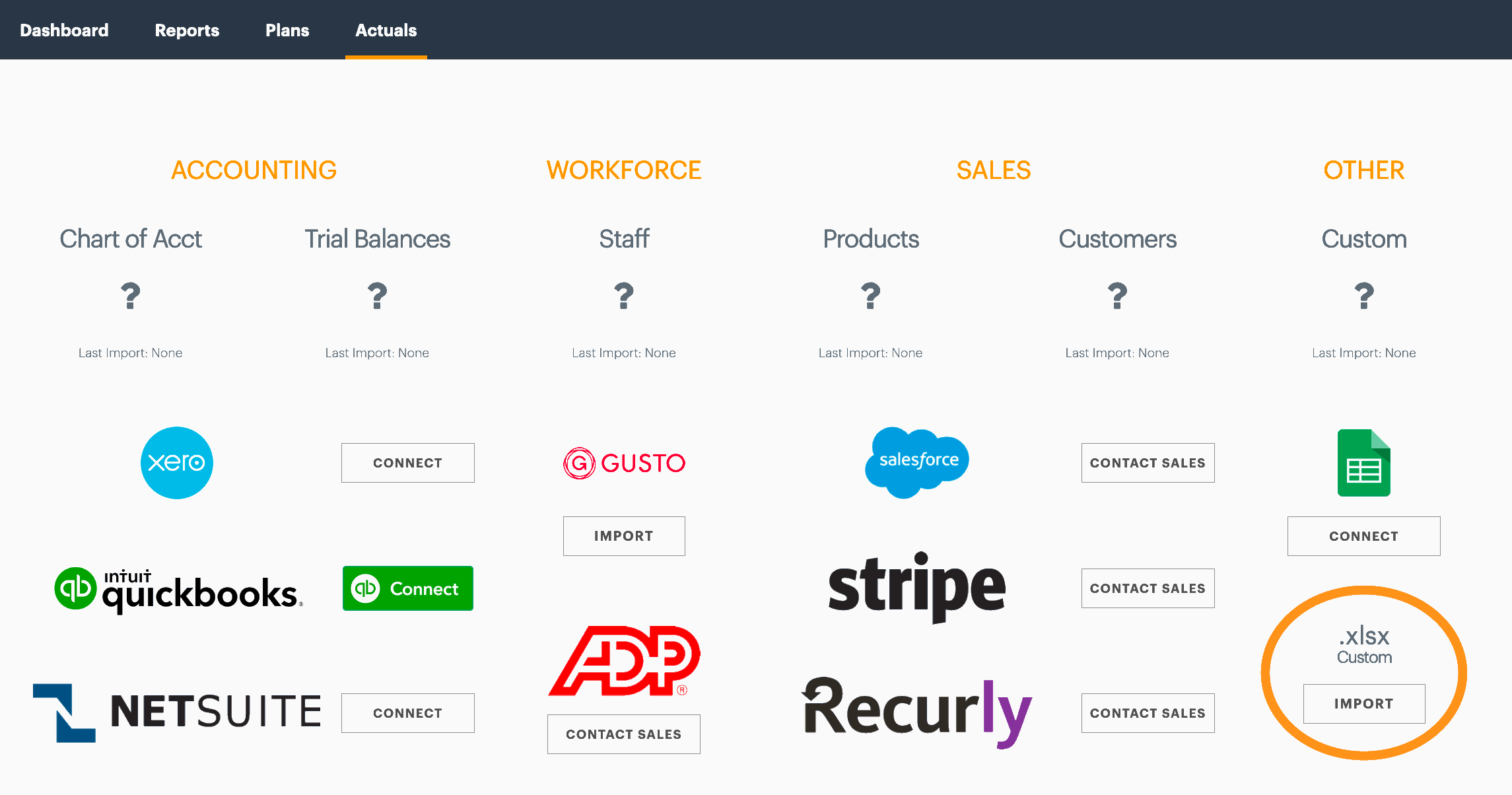Go to the Dashboard tab
Image resolution: width=1512 pixels, height=795 pixels.
click(64, 30)
